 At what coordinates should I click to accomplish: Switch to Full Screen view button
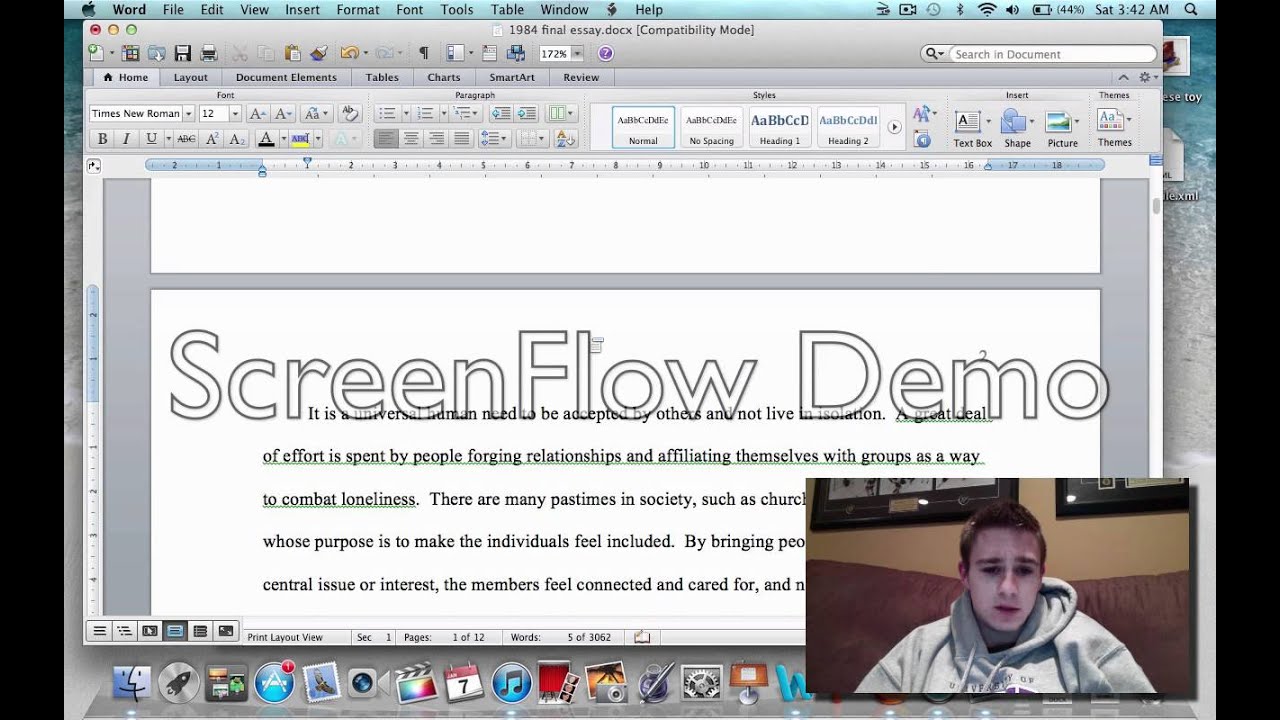tap(226, 631)
